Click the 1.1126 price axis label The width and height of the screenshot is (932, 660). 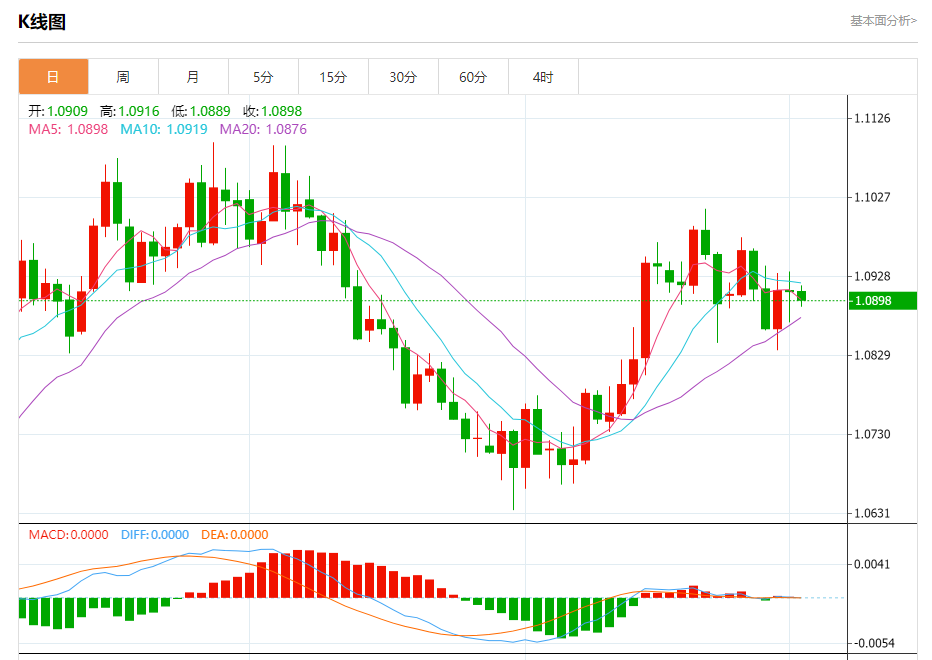point(872,118)
